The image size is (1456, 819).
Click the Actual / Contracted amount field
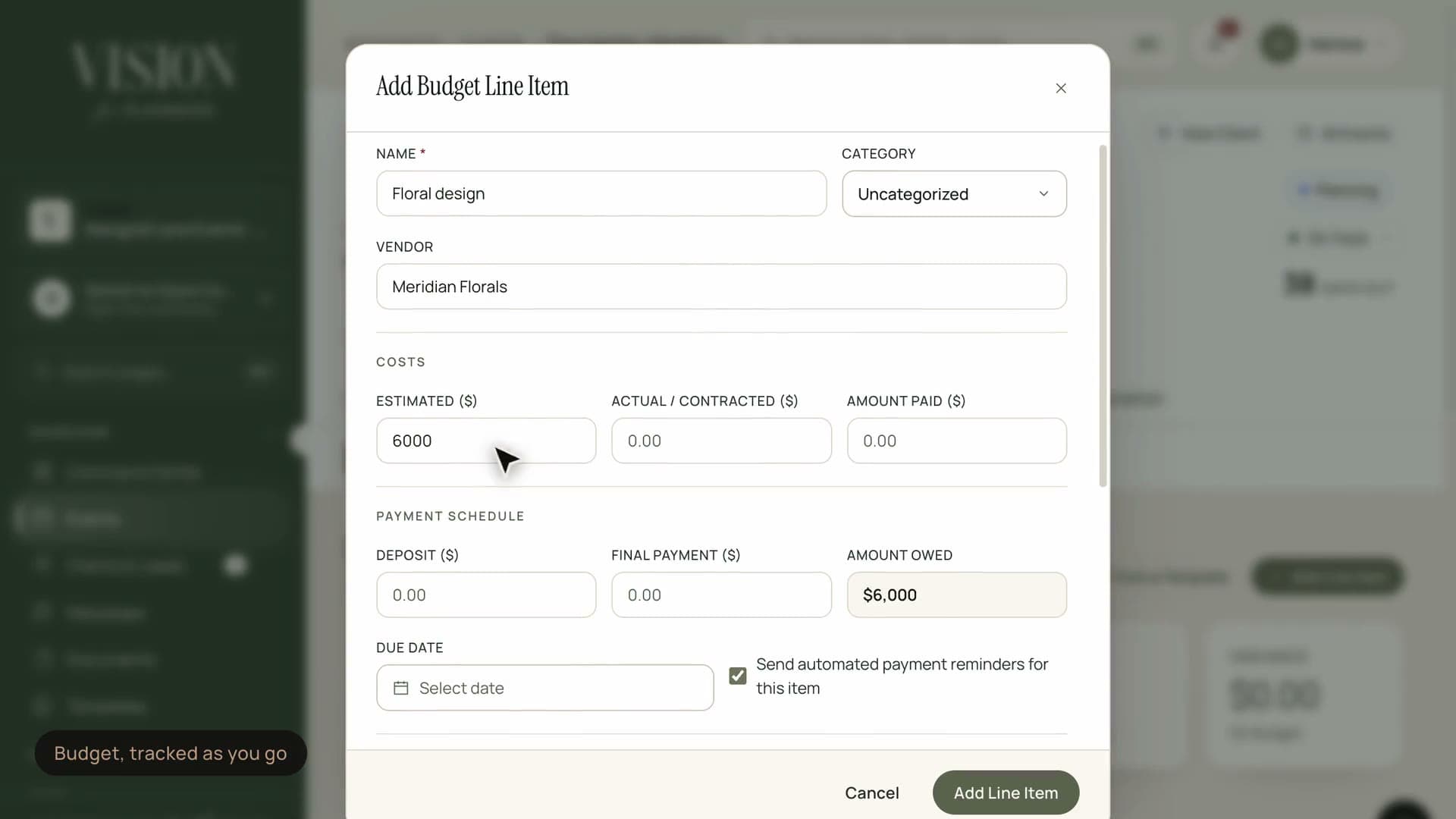tap(721, 441)
